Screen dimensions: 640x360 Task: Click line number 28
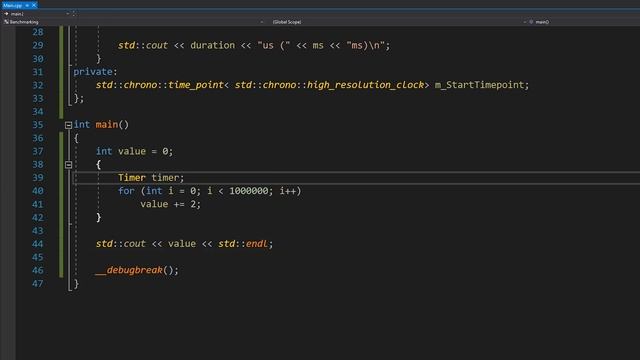pos(38,32)
